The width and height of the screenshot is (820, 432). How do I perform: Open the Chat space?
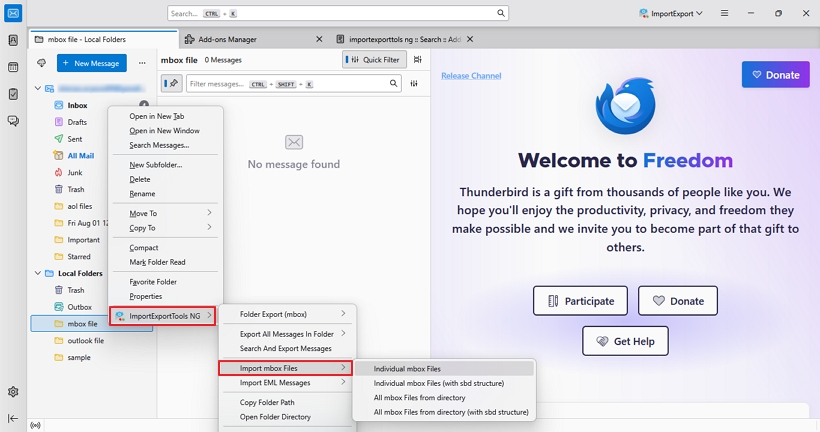(13, 121)
